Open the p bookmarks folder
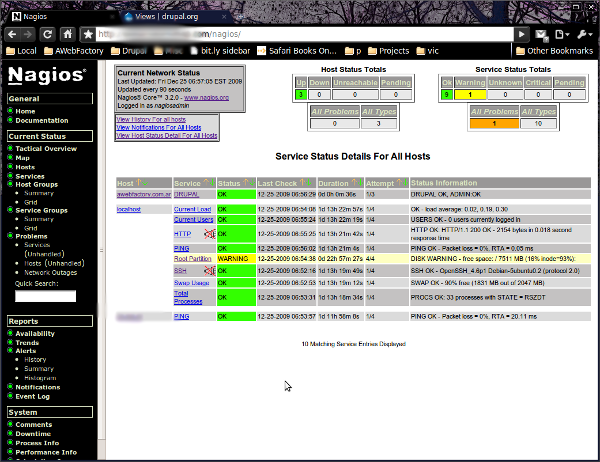Image resolution: width=600 pixels, height=462 pixels. (x=353, y=51)
